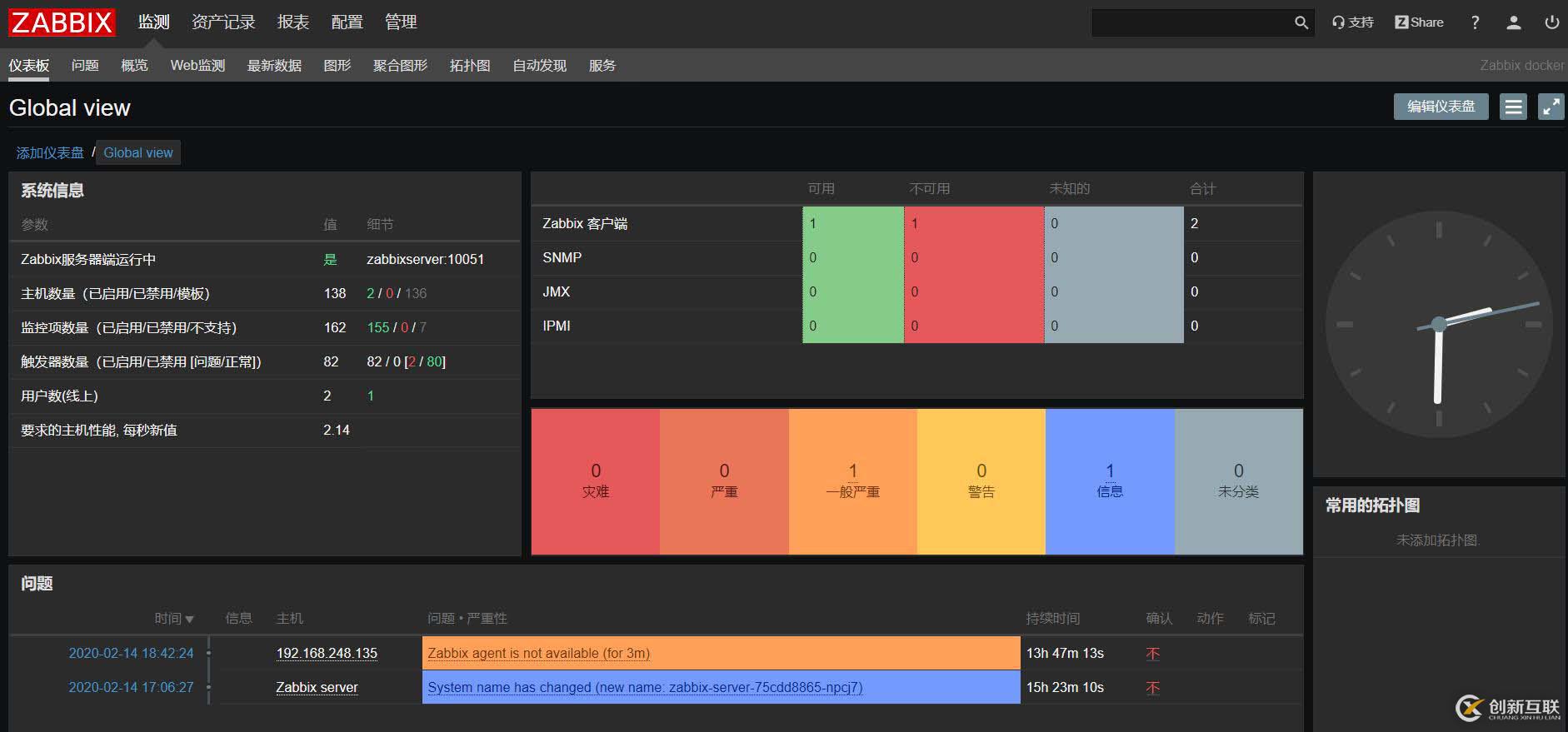This screenshot has width=1568, height=732.
Task: Toggle fullscreen kiosk mode icon
Action: point(1551,107)
